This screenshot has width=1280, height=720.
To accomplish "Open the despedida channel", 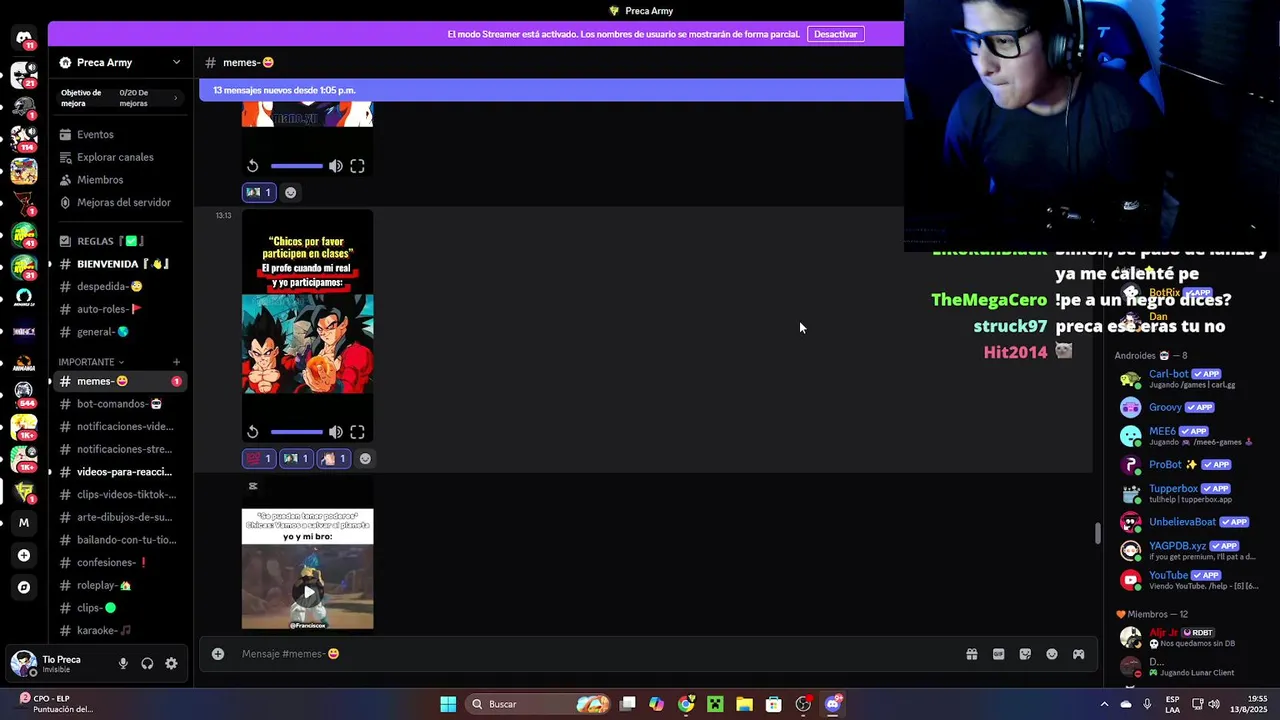I will 120,286.
